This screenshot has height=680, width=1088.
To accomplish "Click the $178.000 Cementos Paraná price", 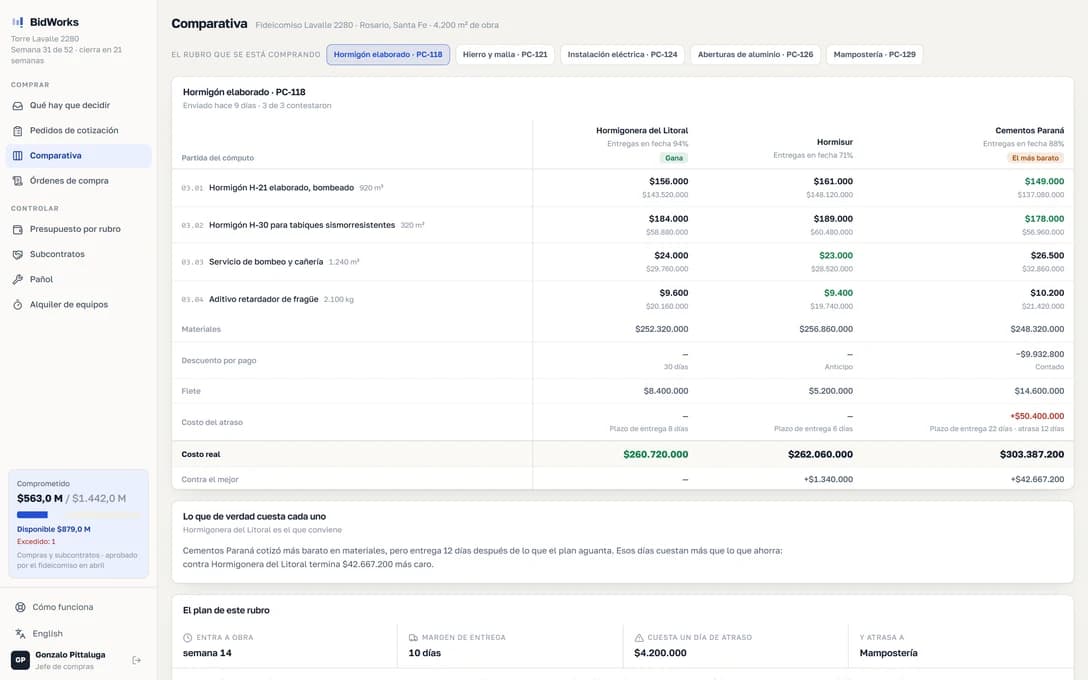I will pyautogui.click(x=1044, y=219).
